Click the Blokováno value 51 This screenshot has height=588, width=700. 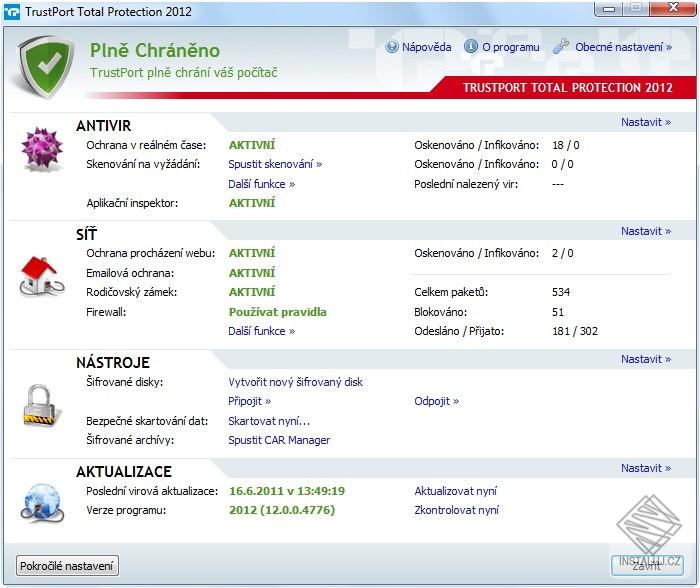[x=558, y=312]
